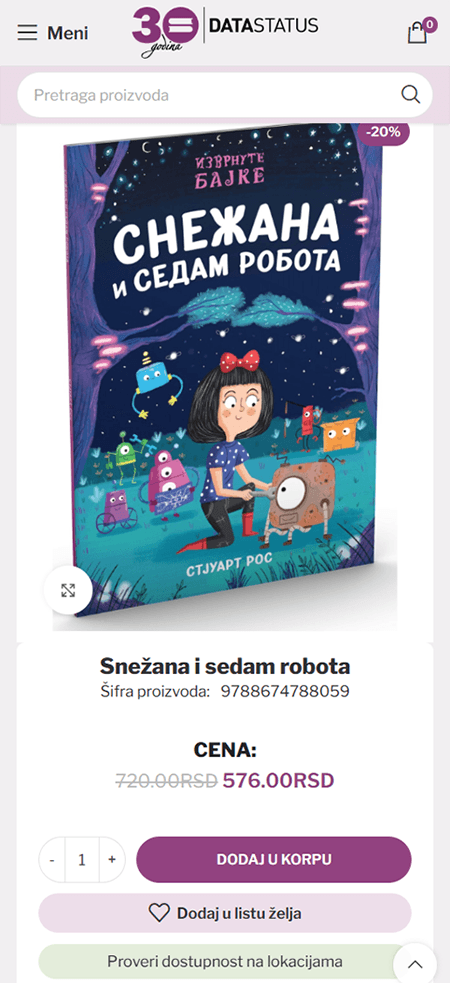
Task: Expand the book image to fullscreen
Action: 68,590
